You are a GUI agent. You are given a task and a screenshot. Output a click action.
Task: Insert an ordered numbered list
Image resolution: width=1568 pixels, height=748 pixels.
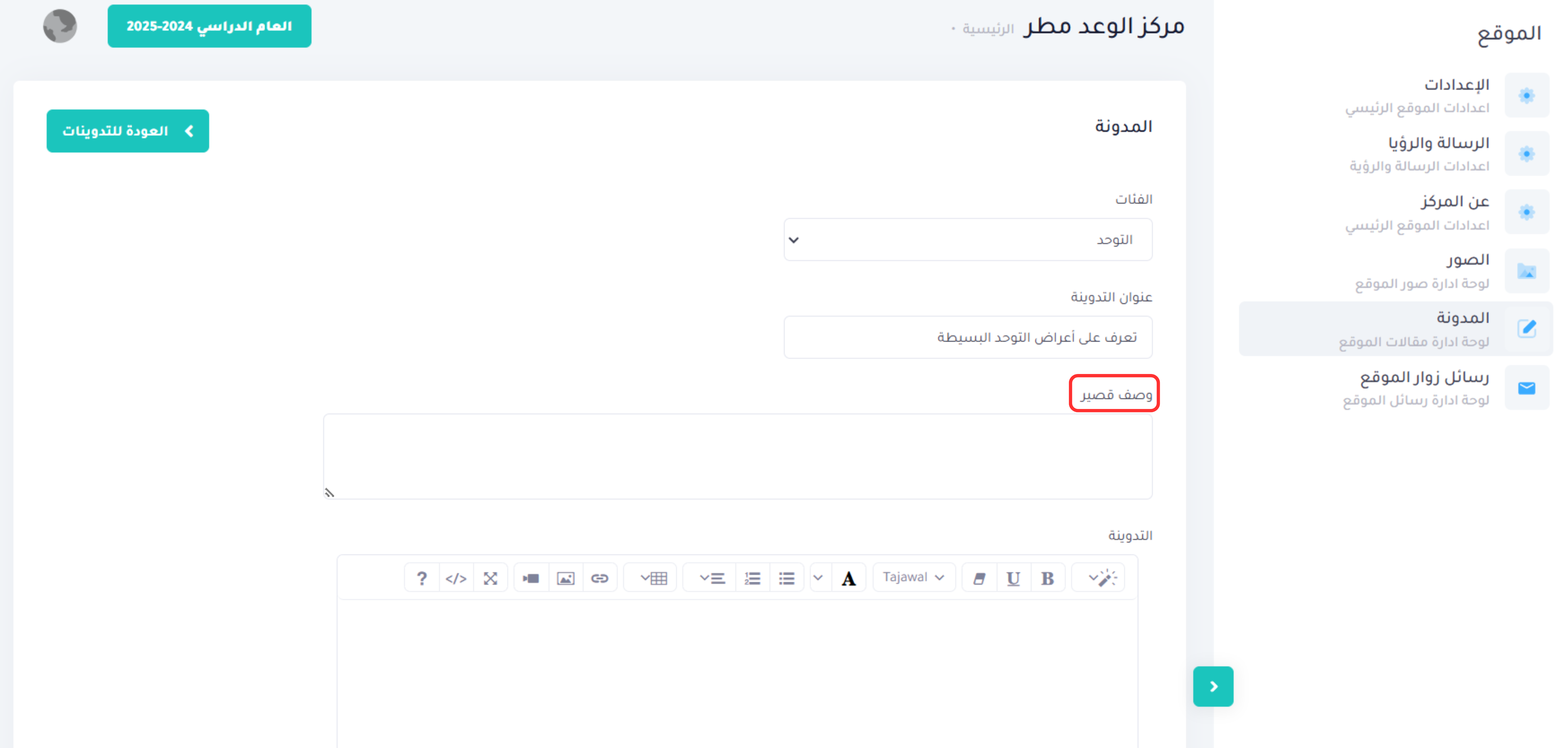tap(752, 578)
